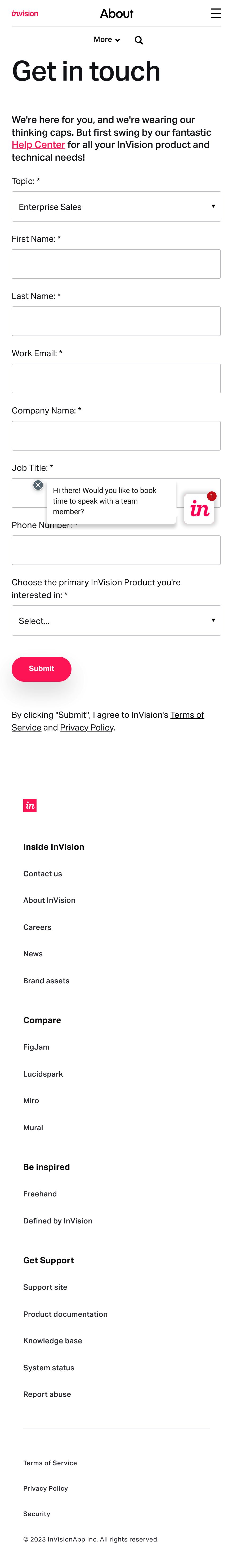Viewport: 233px width, 1568px height.
Task: Dismiss the chat popup message
Action: click(x=38, y=485)
